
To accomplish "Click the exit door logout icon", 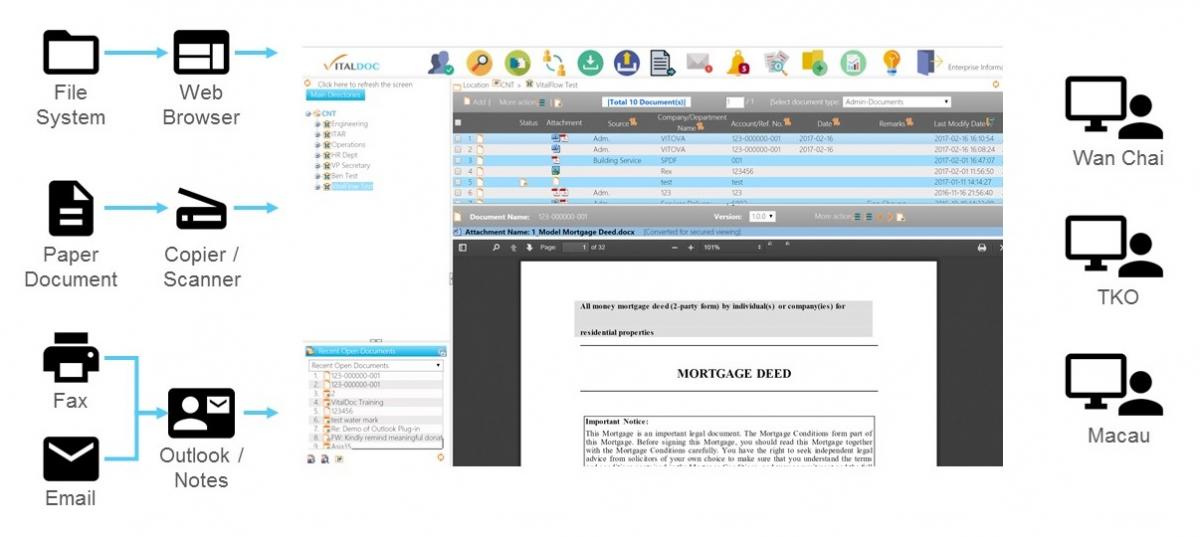I will [x=929, y=62].
